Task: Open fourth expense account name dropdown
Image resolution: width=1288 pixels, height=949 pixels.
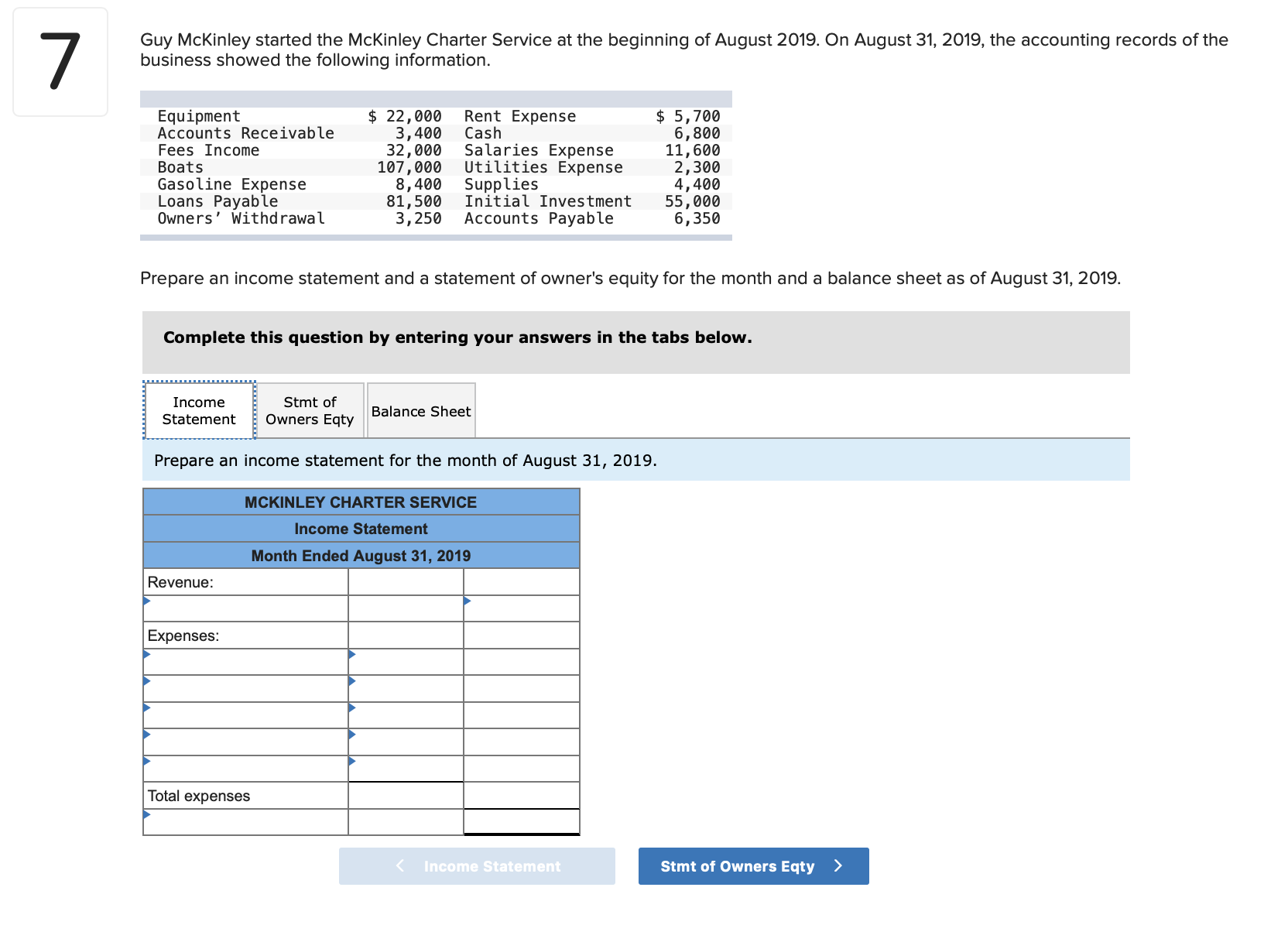Action: [x=245, y=742]
